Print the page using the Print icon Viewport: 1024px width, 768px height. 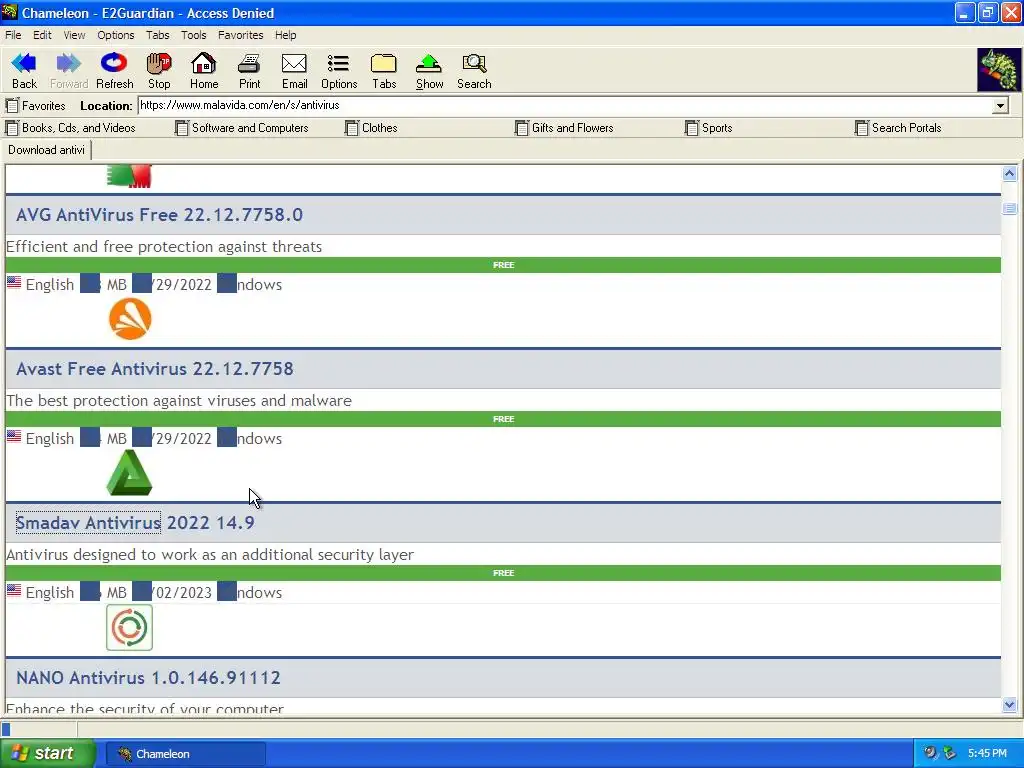pyautogui.click(x=249, y=71)
